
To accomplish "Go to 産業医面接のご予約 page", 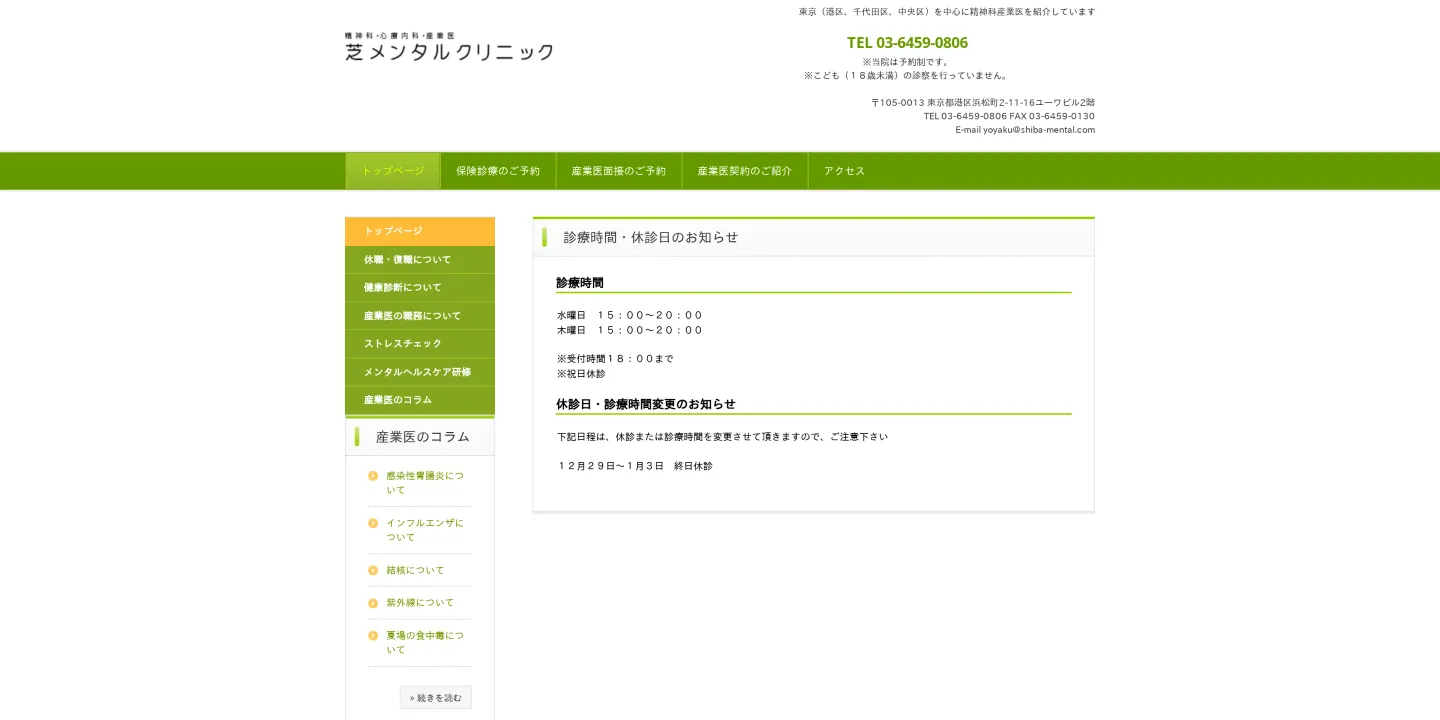I will pos(618,171).
